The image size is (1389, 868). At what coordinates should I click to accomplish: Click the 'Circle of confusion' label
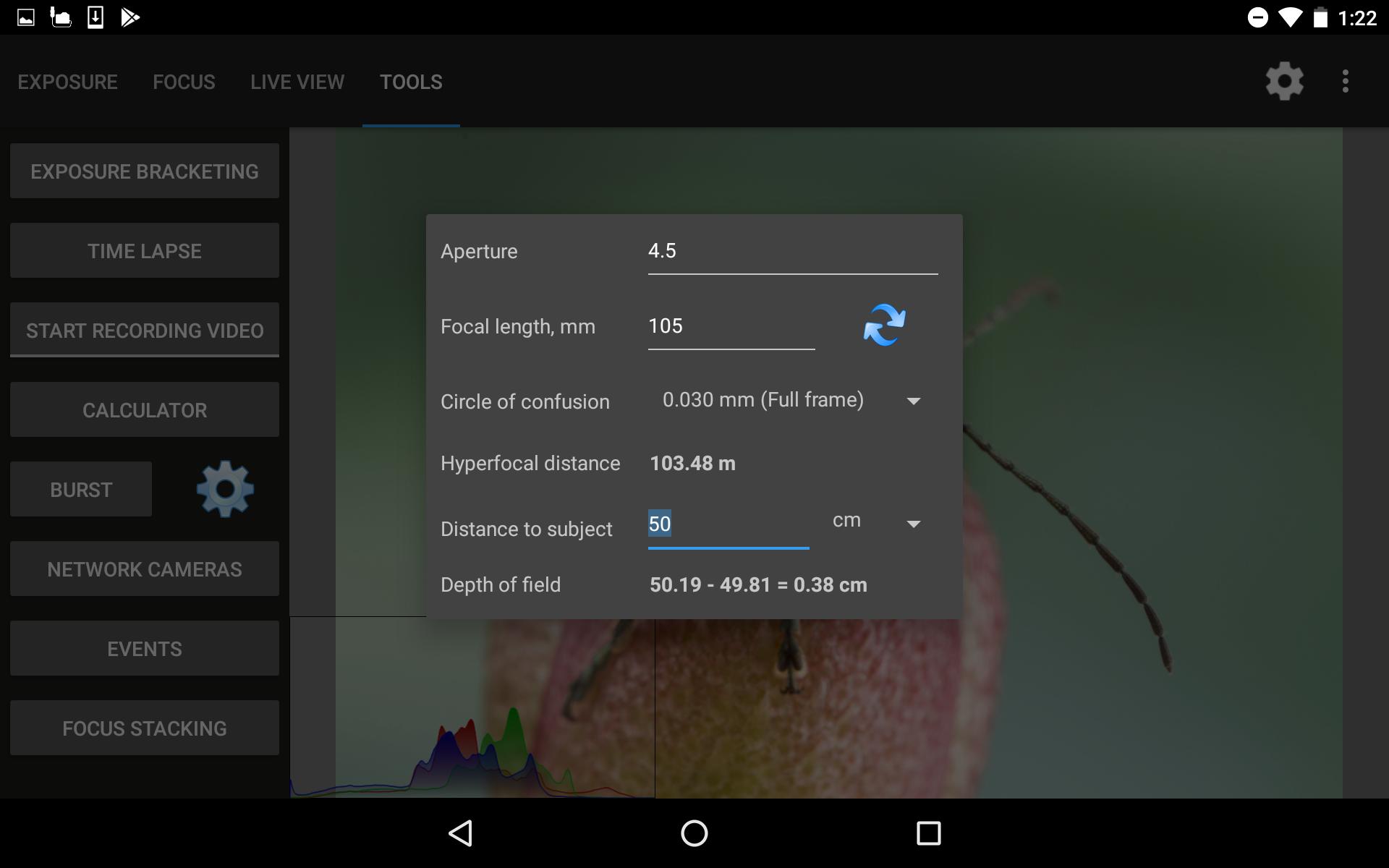click(525, 401)
